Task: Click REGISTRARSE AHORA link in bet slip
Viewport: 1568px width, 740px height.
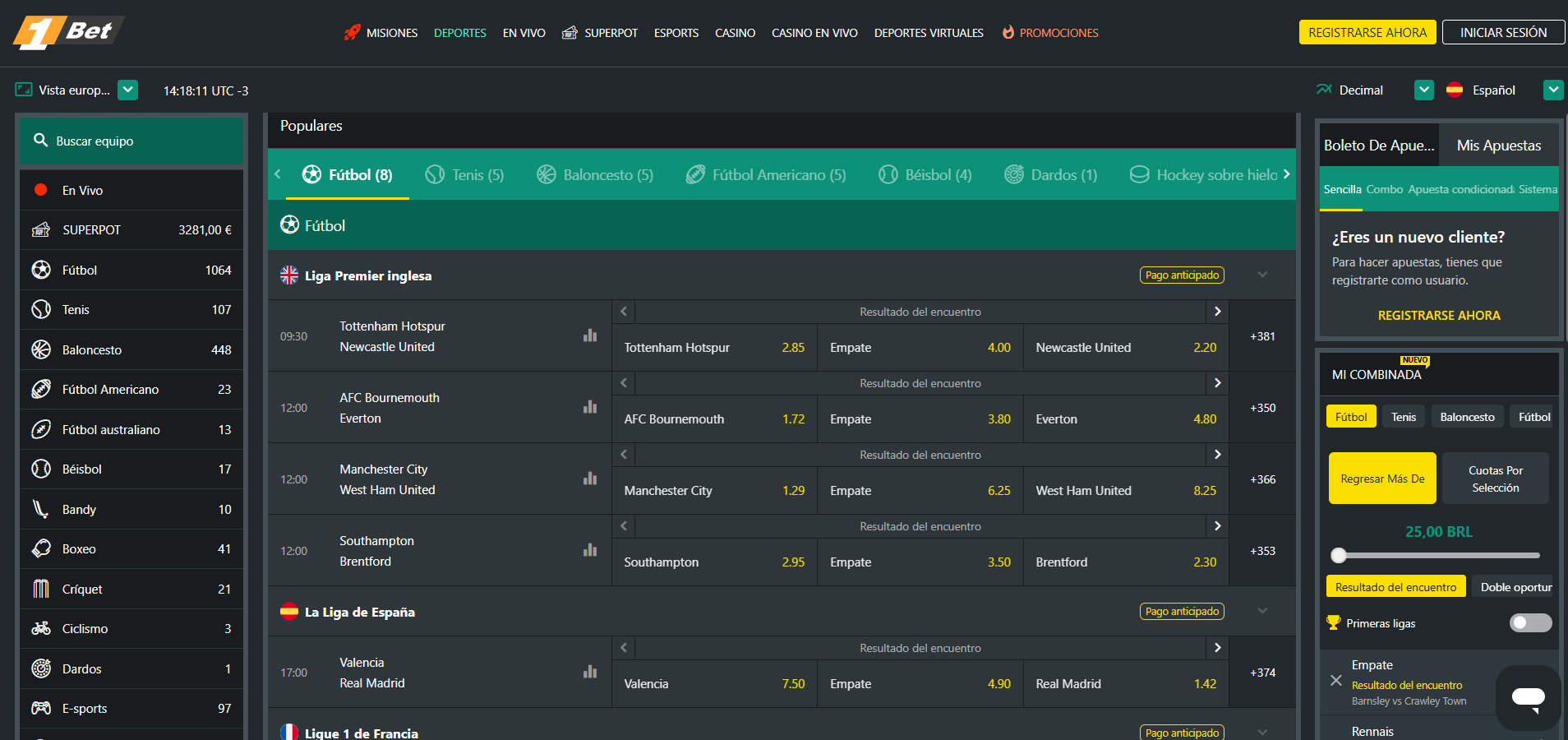Action: (x=1439, y=316)
